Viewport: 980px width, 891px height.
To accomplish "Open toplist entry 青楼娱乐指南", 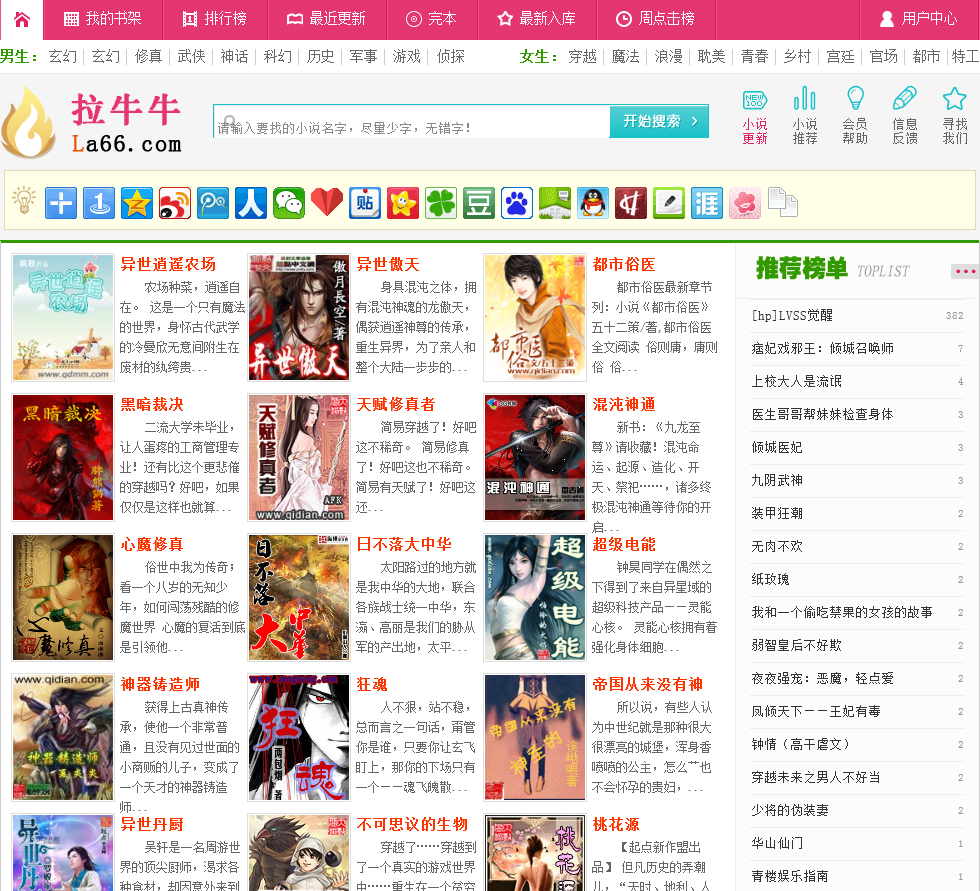I will tap(790, 876).
